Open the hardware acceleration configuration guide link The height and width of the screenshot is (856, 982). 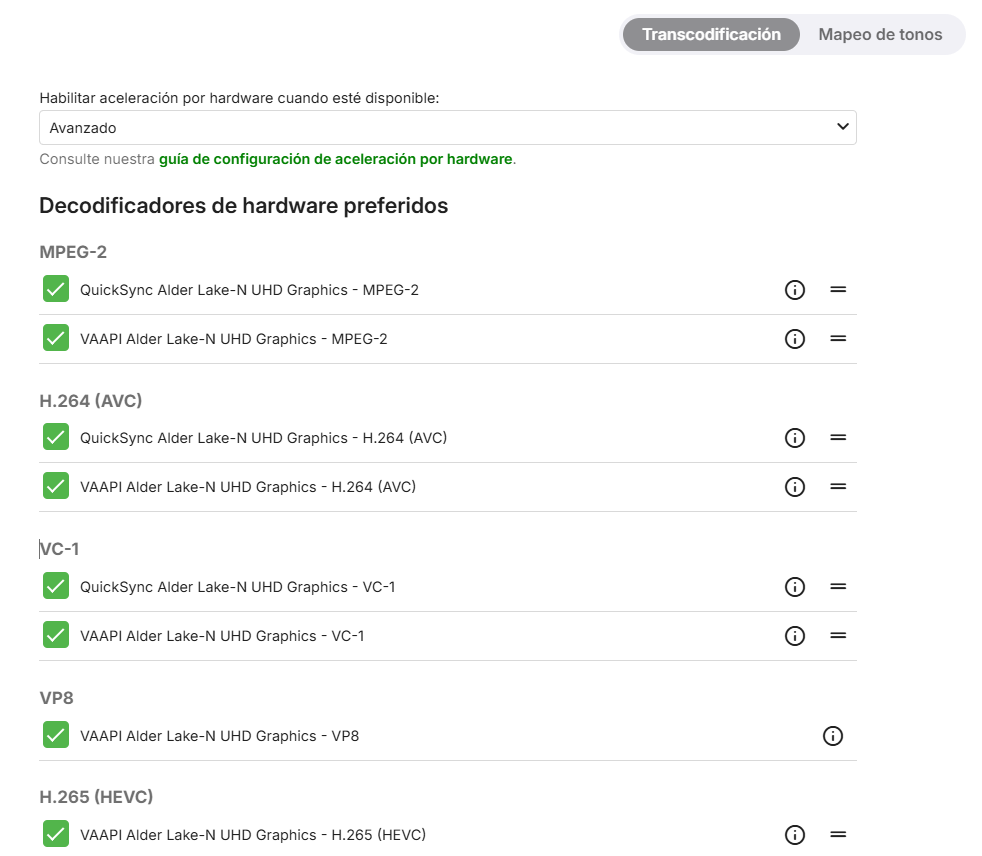(x=335, y=158)
